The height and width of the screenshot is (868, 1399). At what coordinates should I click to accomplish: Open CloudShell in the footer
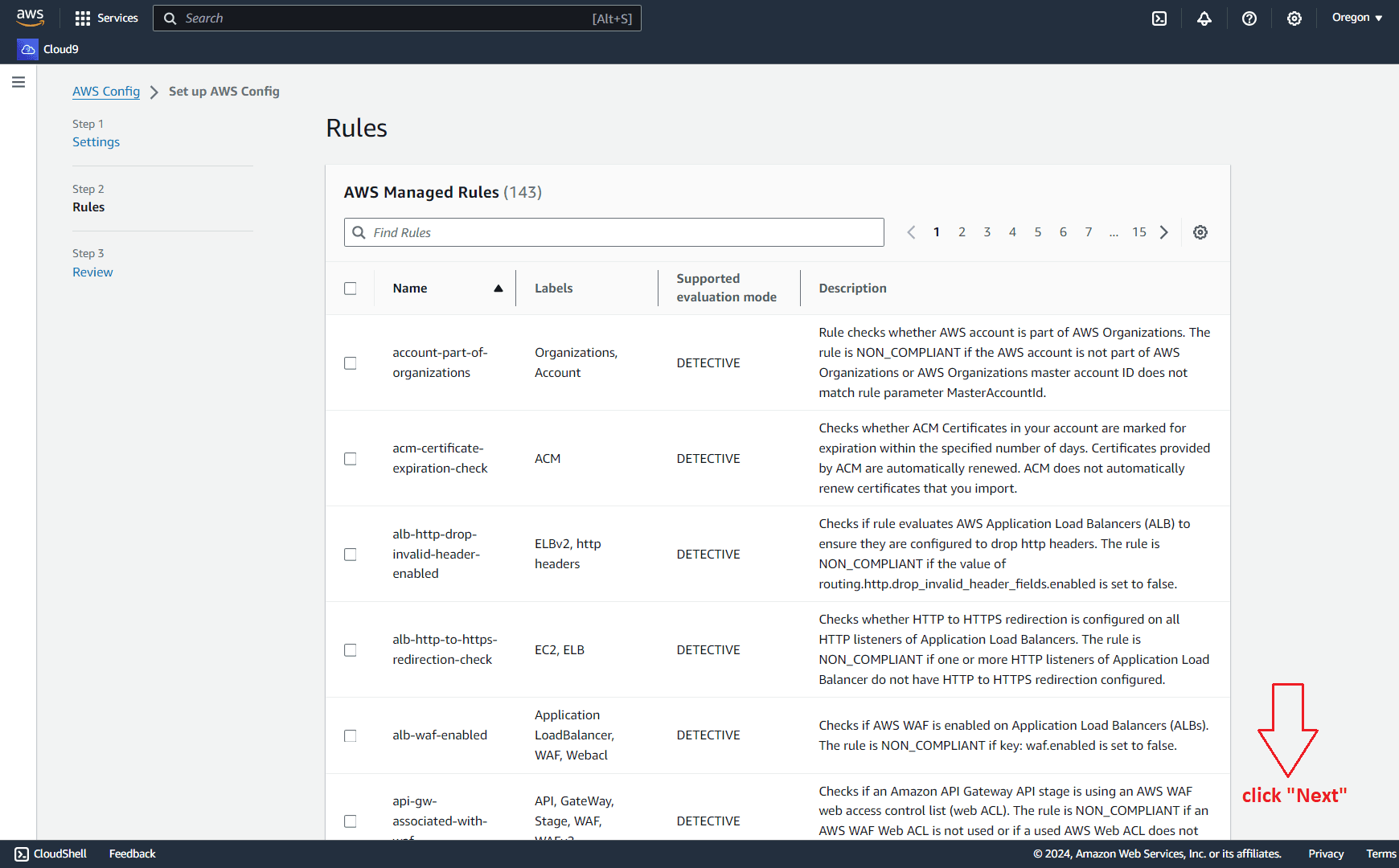pyautogui.click(x=51, y=854)
